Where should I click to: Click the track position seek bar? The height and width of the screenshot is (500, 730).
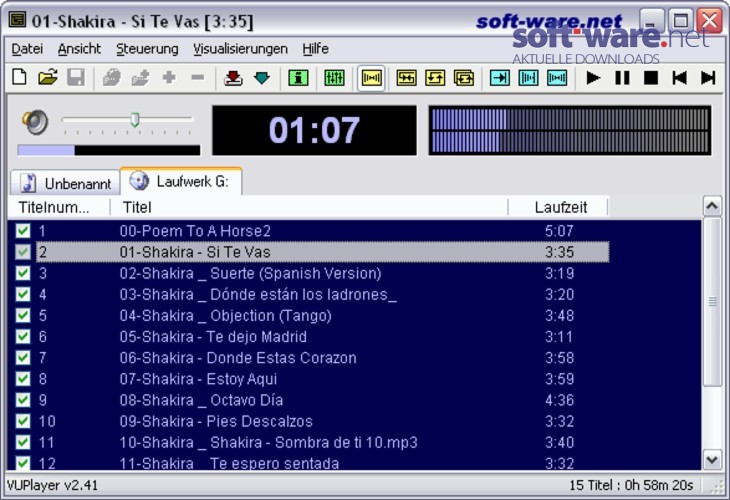(x=109, y=150)
